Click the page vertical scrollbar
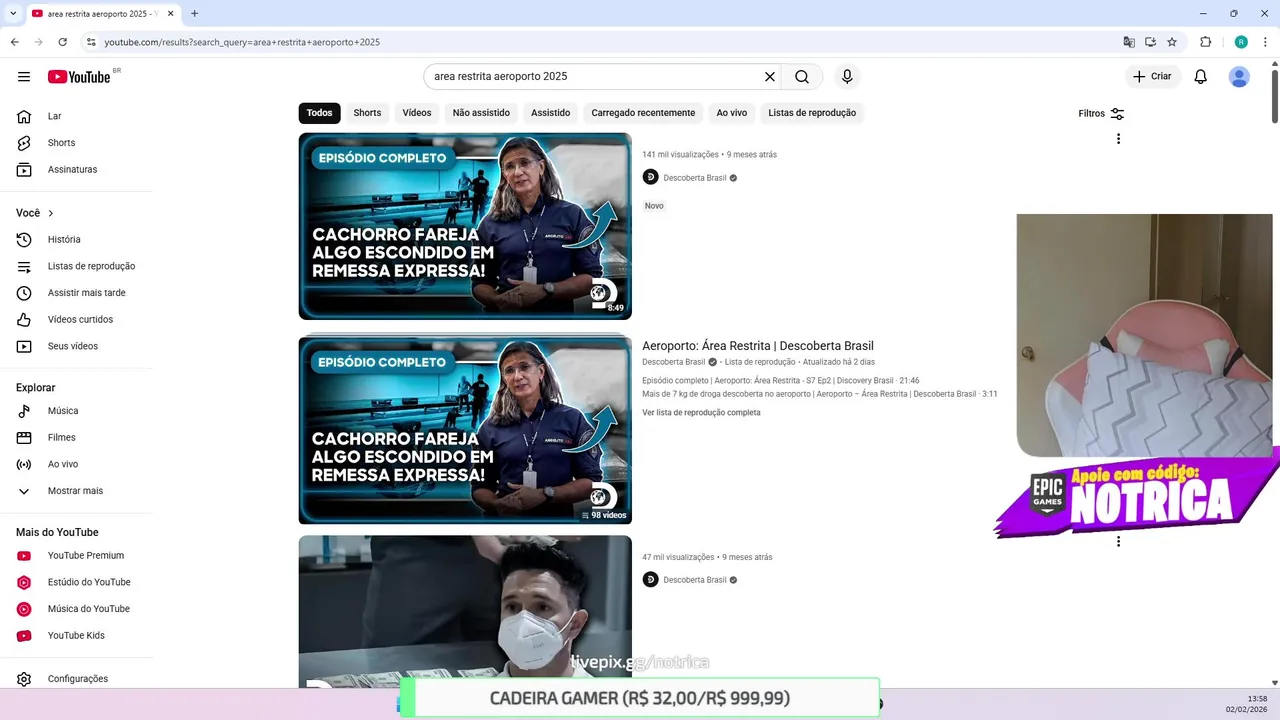1280x720 pixels. click(x=1275, y=98)
